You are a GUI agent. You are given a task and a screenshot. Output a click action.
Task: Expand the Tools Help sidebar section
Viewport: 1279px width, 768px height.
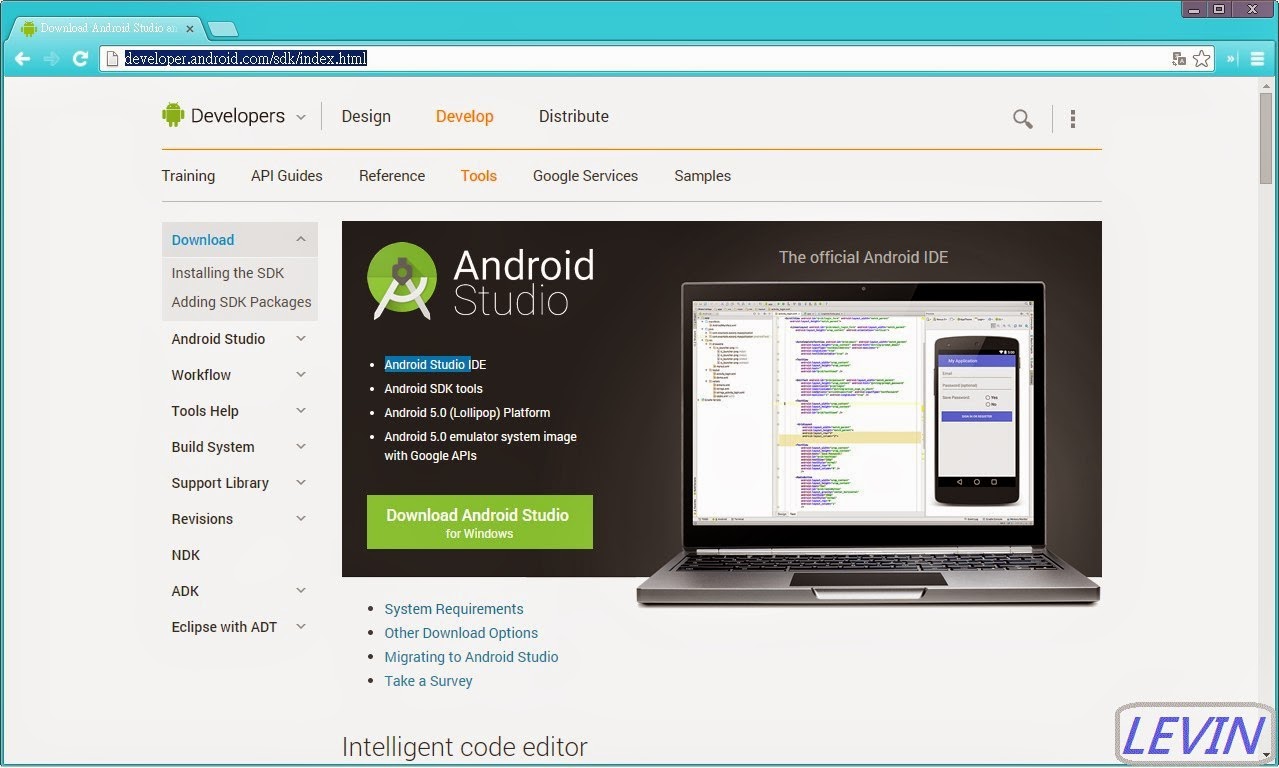point(301,411)
